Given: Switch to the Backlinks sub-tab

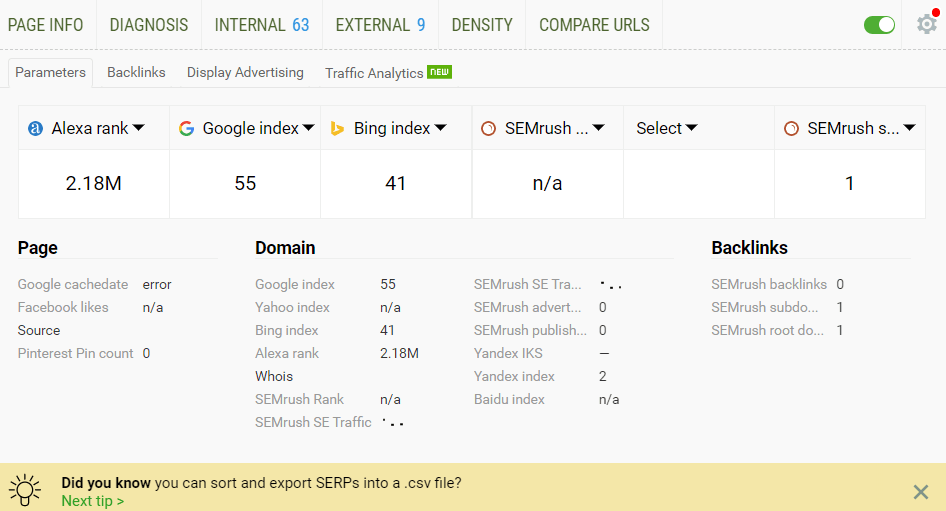Looking at the screenshot, I should pos(136,72).
